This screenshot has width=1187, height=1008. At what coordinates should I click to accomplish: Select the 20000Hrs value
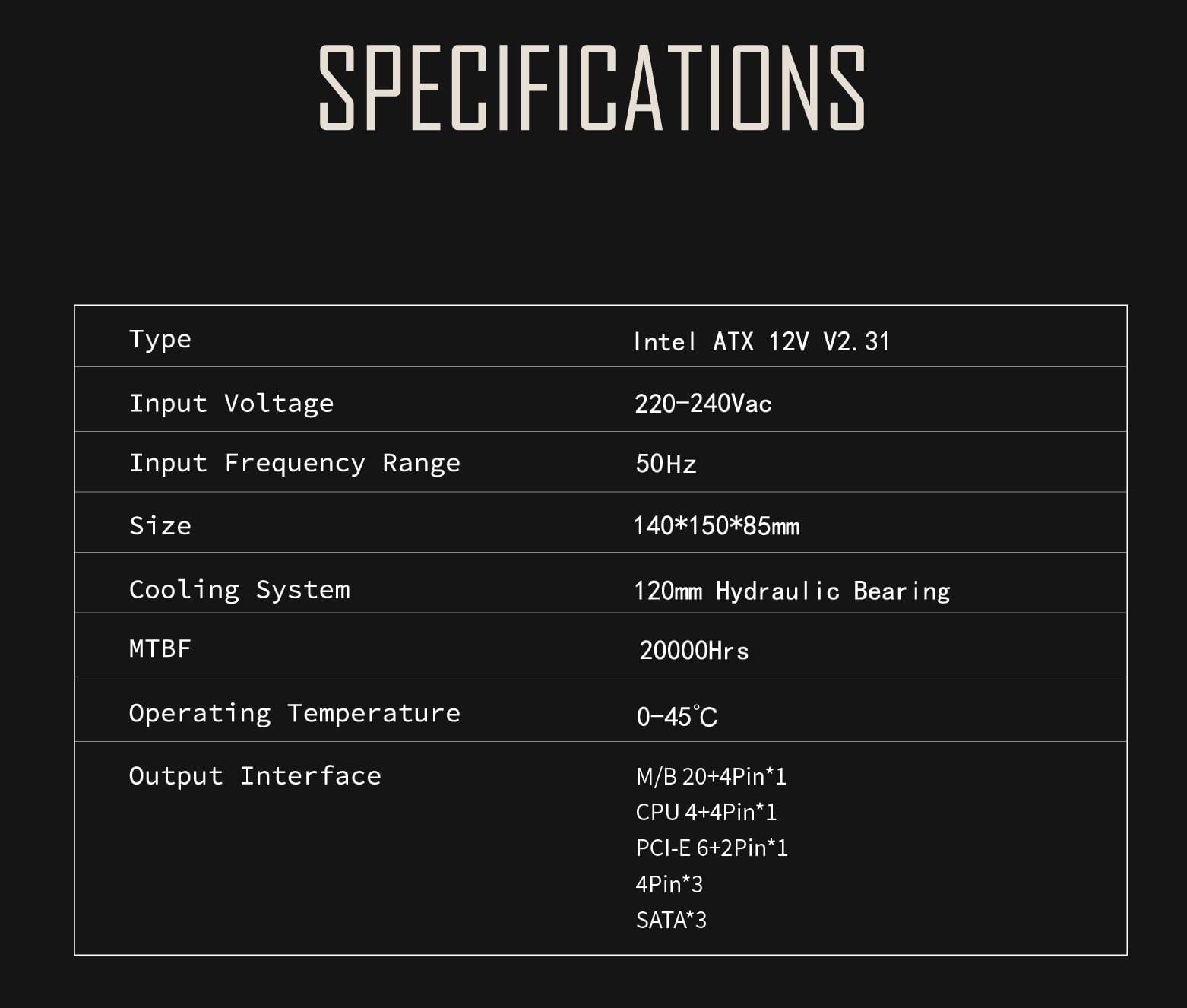[694, 651]
